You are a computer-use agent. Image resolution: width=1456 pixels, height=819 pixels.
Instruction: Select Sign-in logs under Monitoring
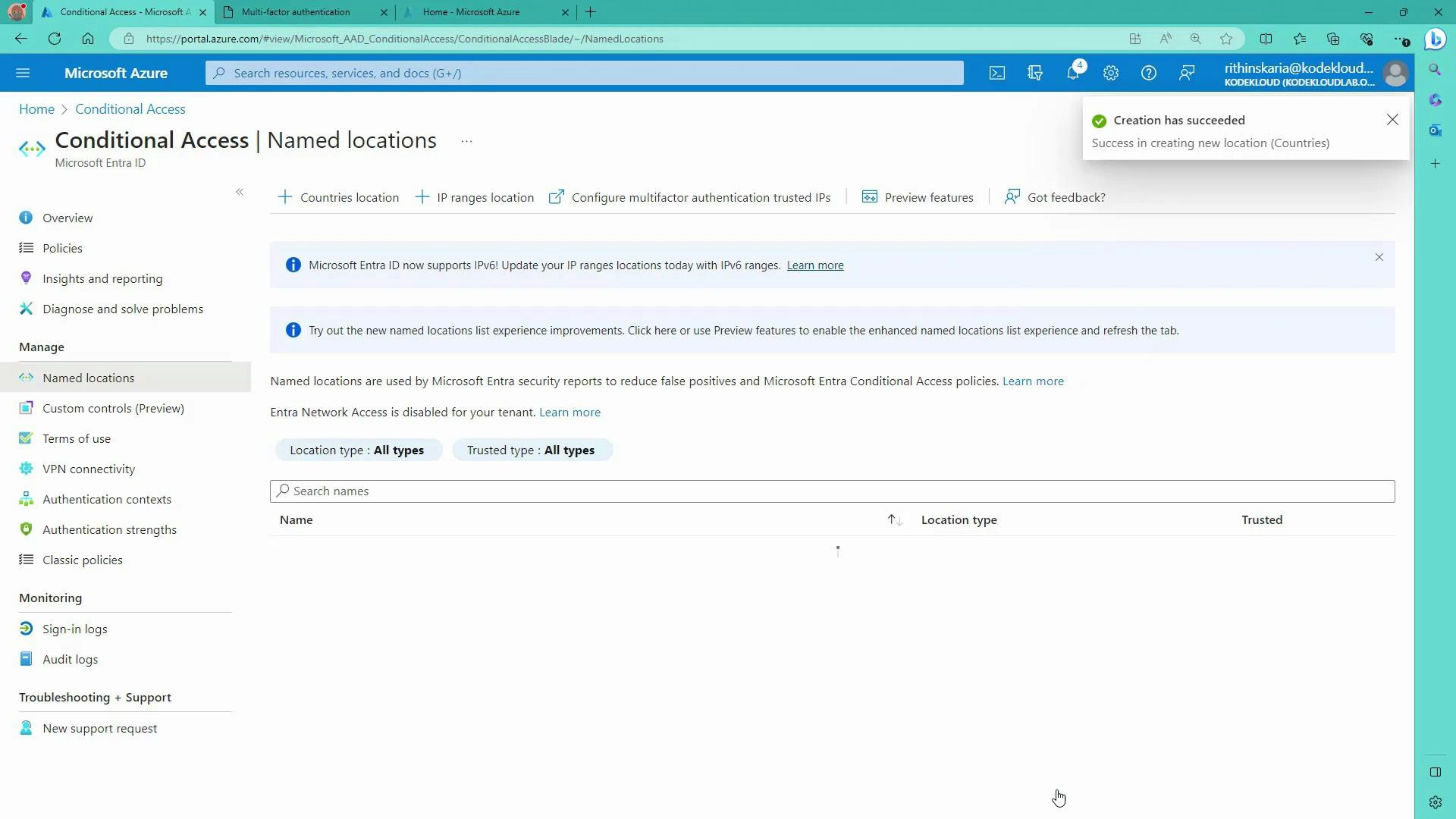(74, 628)
